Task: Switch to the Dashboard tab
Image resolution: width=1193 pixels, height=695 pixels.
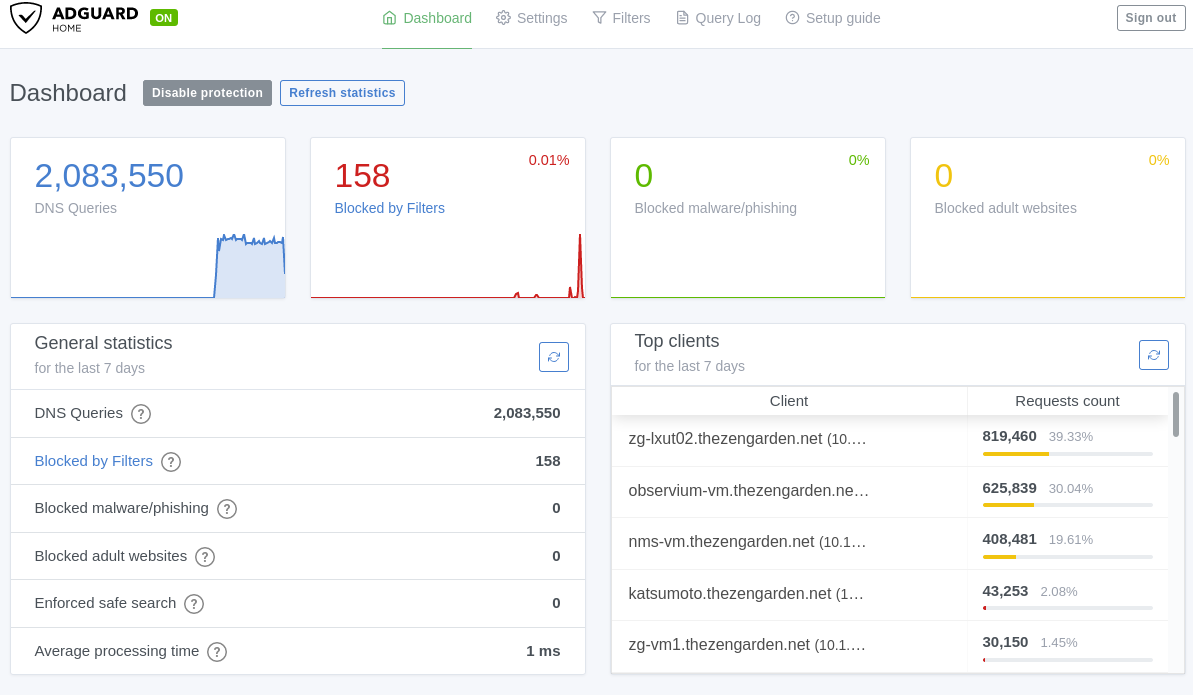Action: 427,18
